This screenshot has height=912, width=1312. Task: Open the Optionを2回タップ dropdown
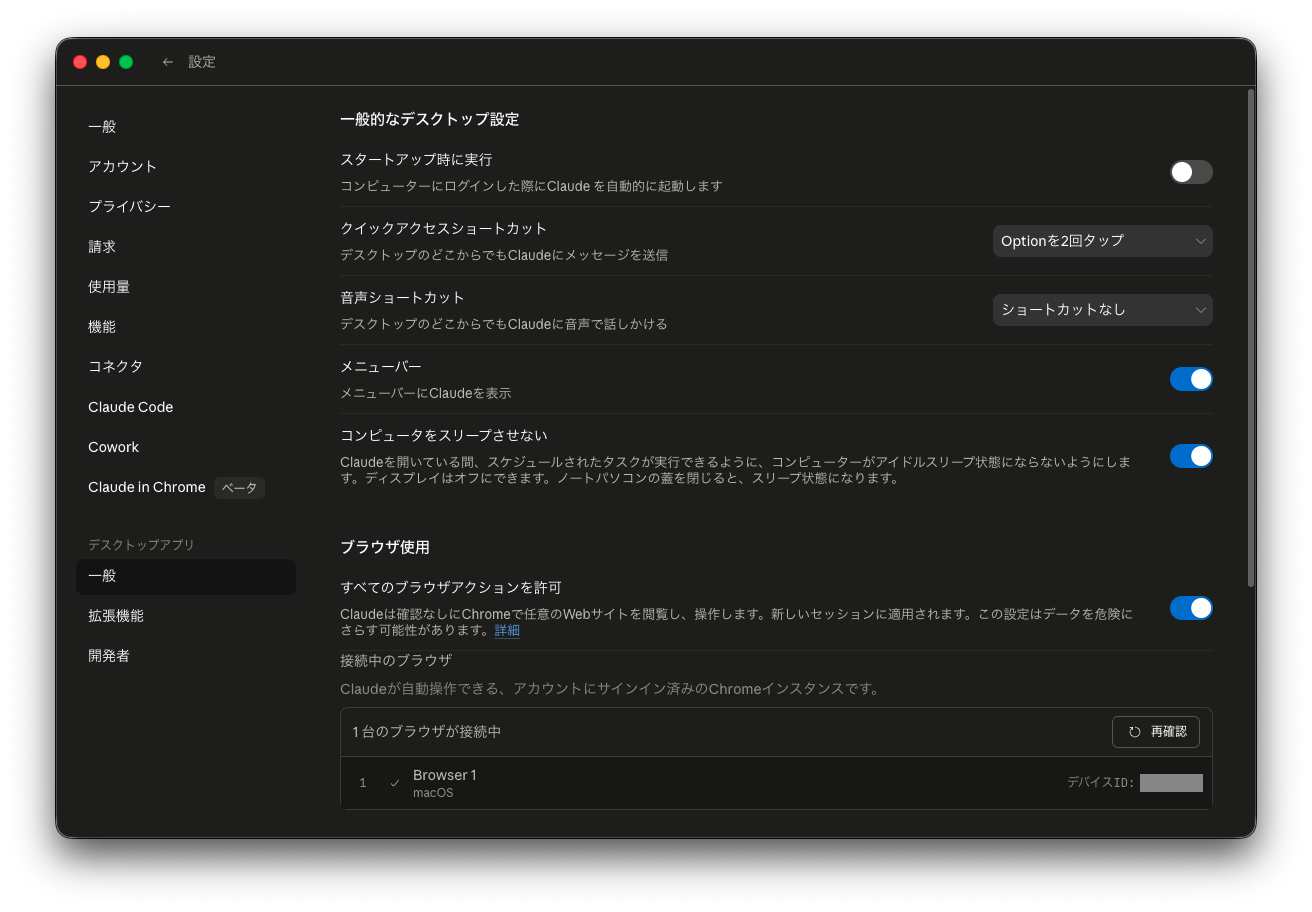(x=1102, y=241)
